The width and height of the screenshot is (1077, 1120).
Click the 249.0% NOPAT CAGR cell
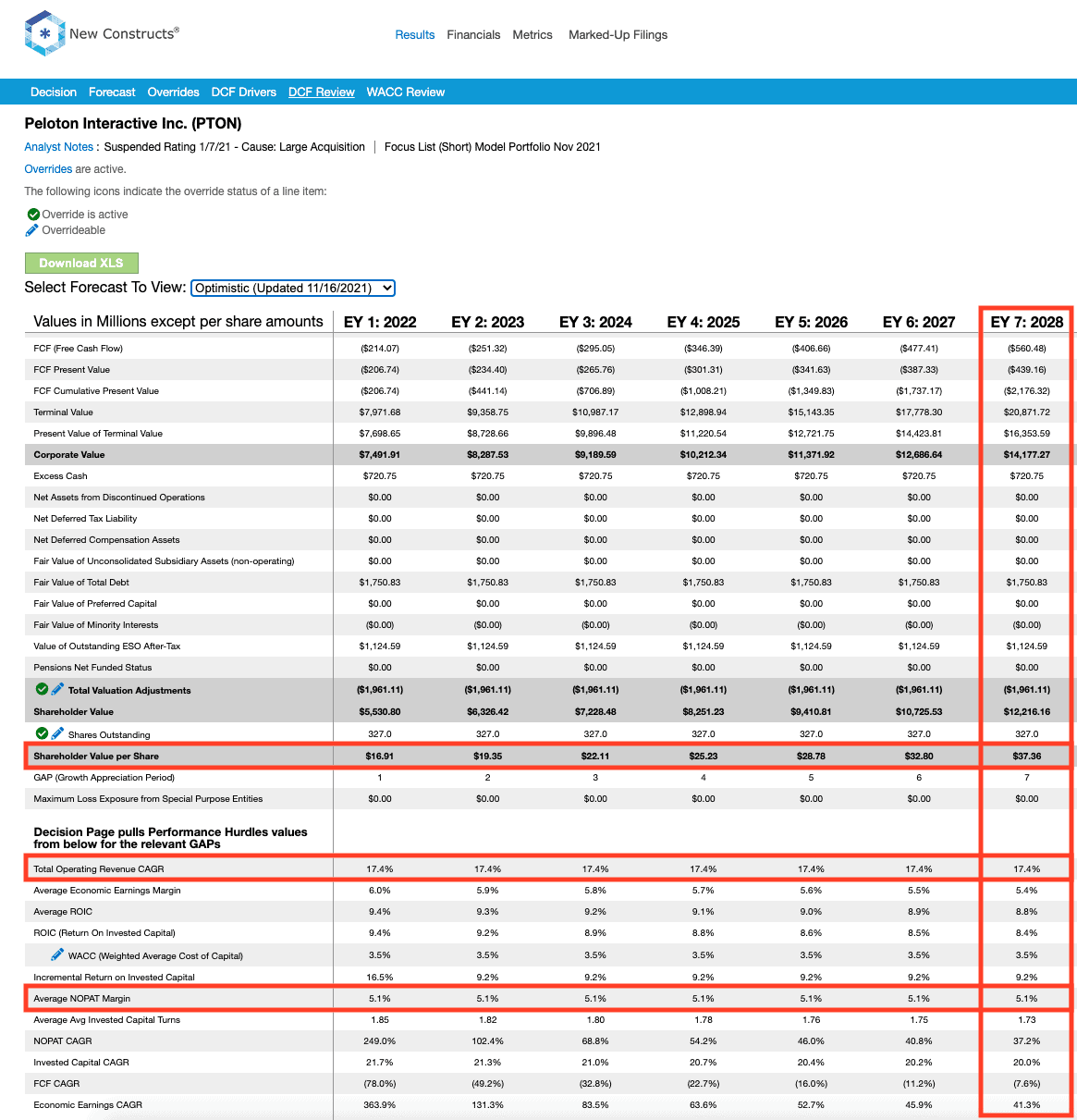click(380, 1041)
